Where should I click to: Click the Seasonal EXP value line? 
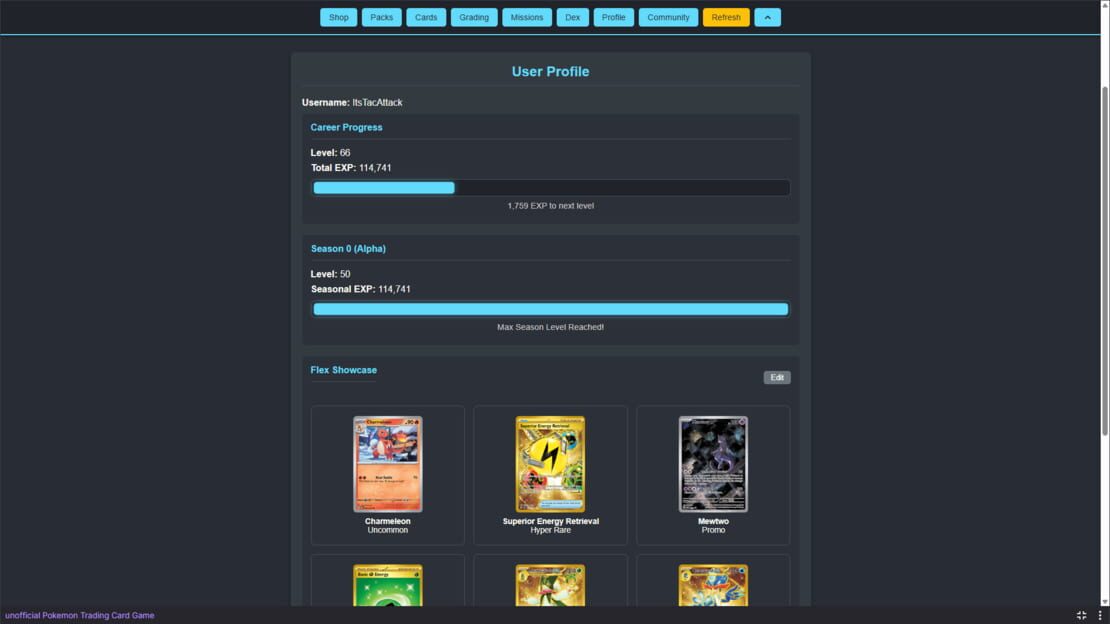tap(360, 289)
